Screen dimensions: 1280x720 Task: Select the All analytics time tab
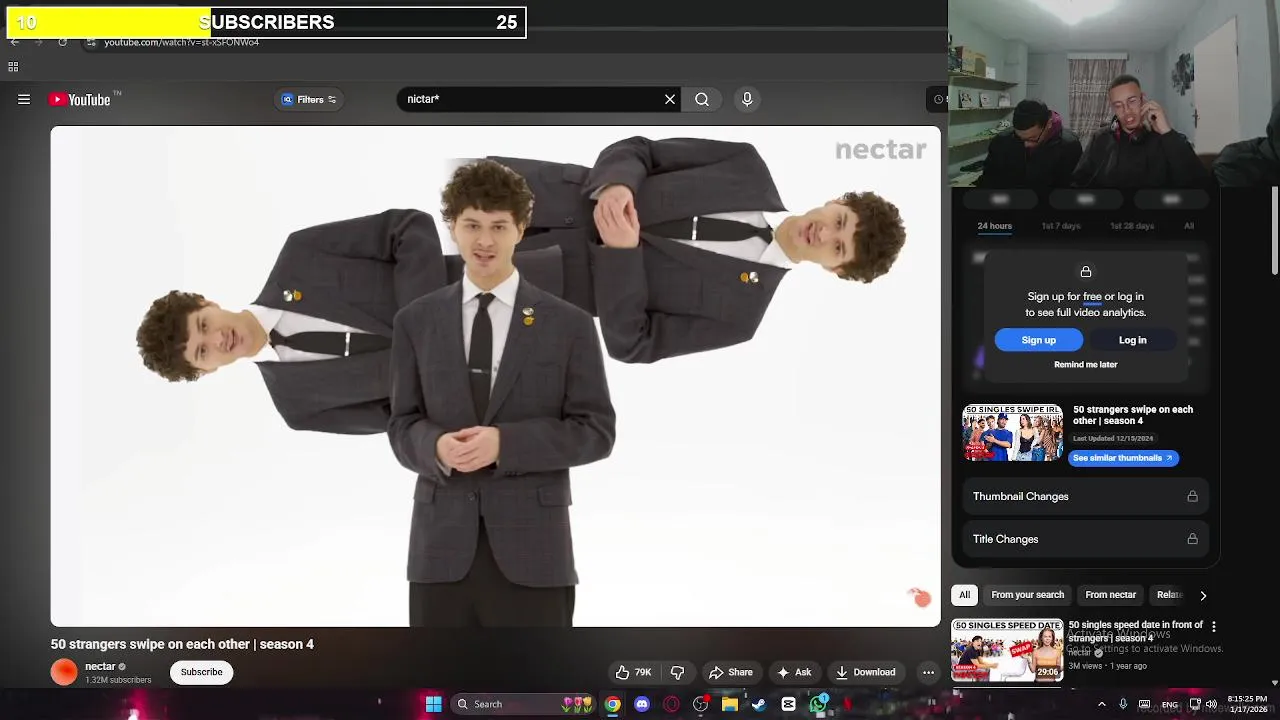click(x=1189, y=226)
